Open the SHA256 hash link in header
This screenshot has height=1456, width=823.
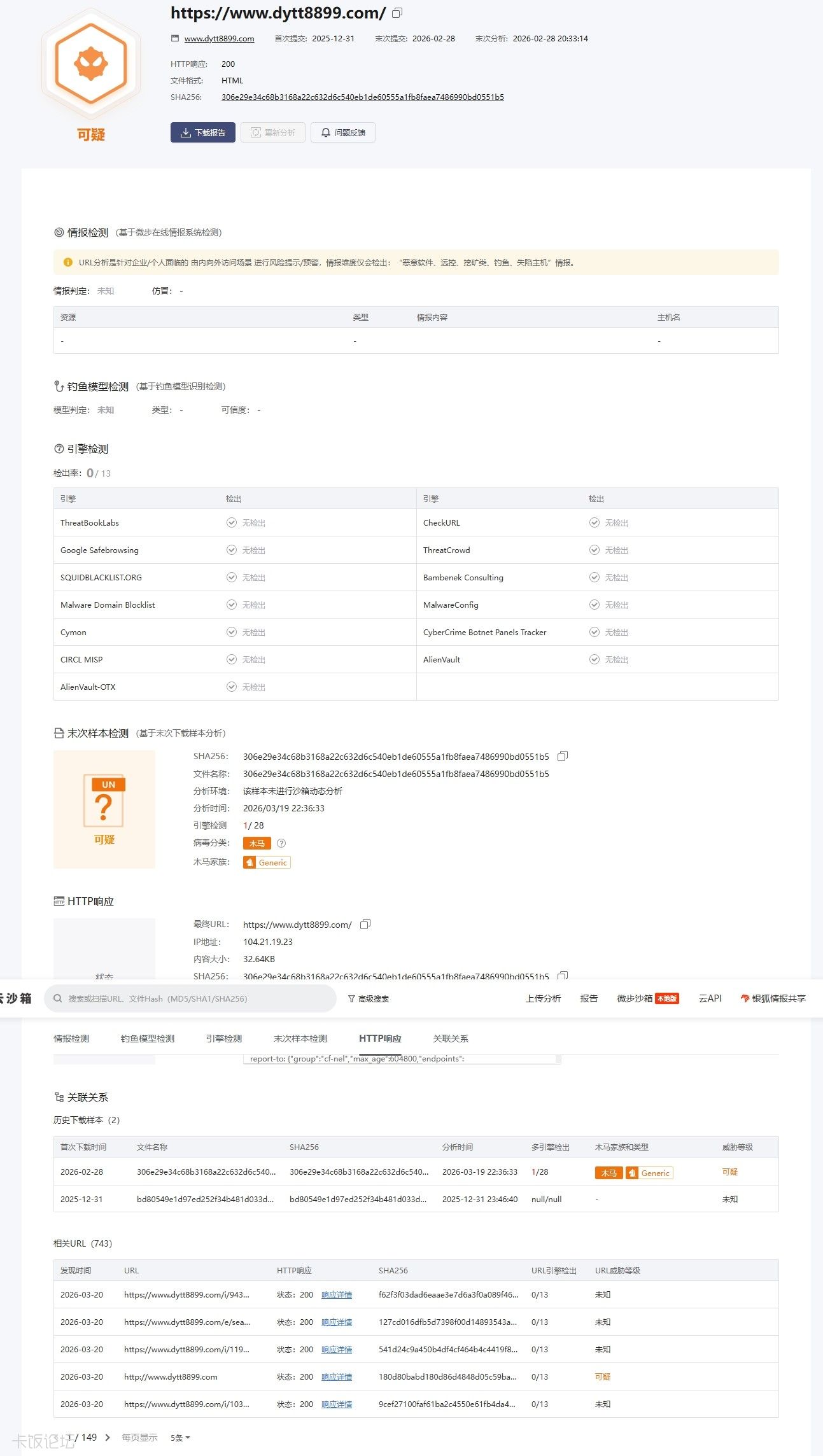point(363,97)
